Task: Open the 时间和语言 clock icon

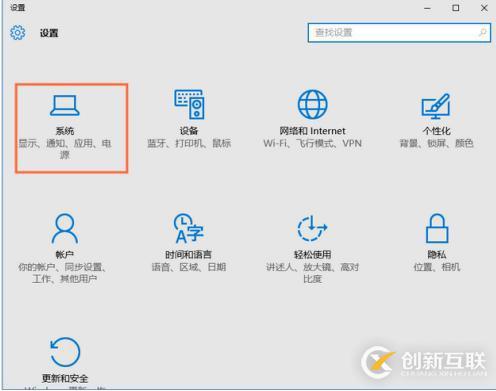Action: click(189, 229)
